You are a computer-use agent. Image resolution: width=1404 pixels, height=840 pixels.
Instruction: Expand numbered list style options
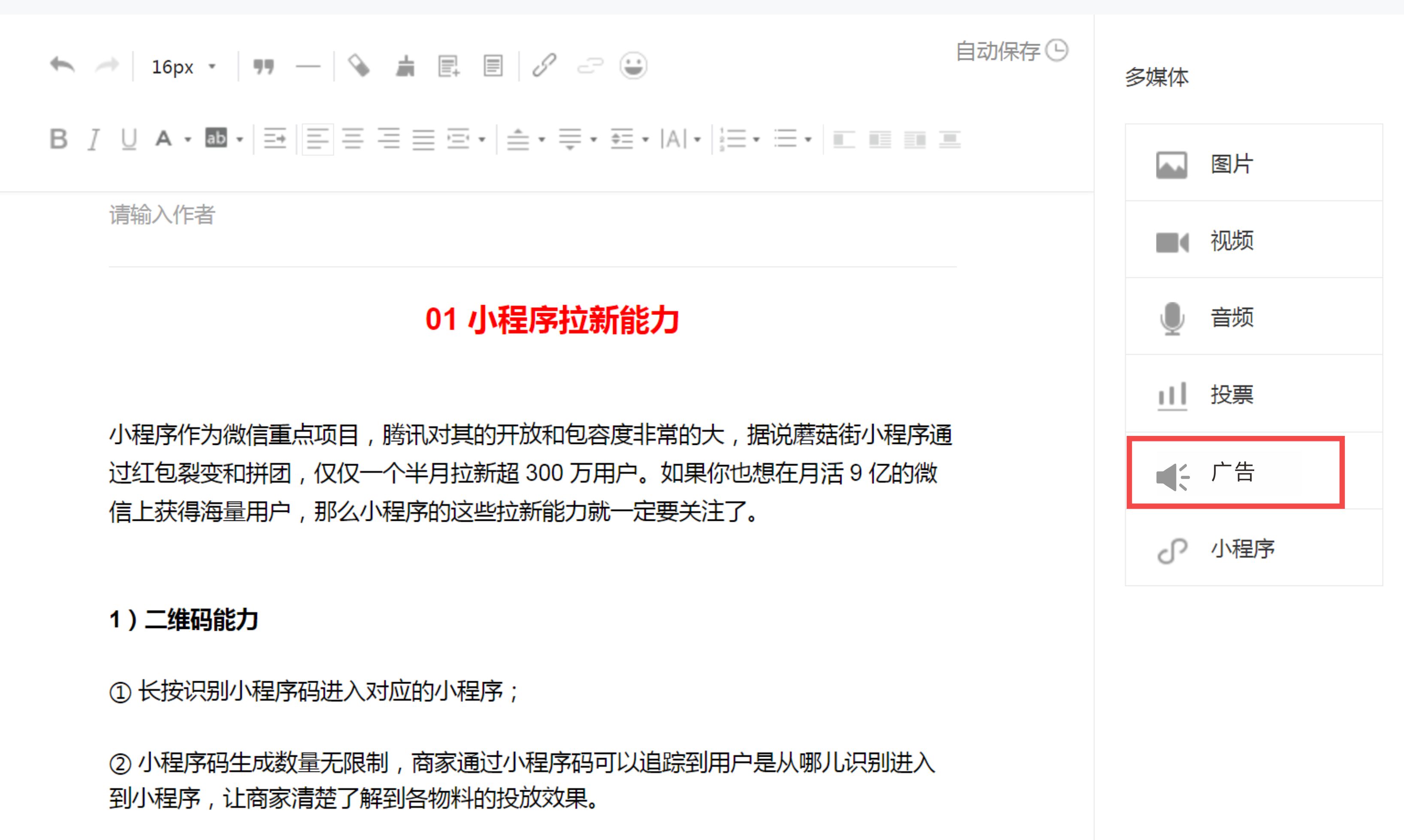click(x=756, y=139)
